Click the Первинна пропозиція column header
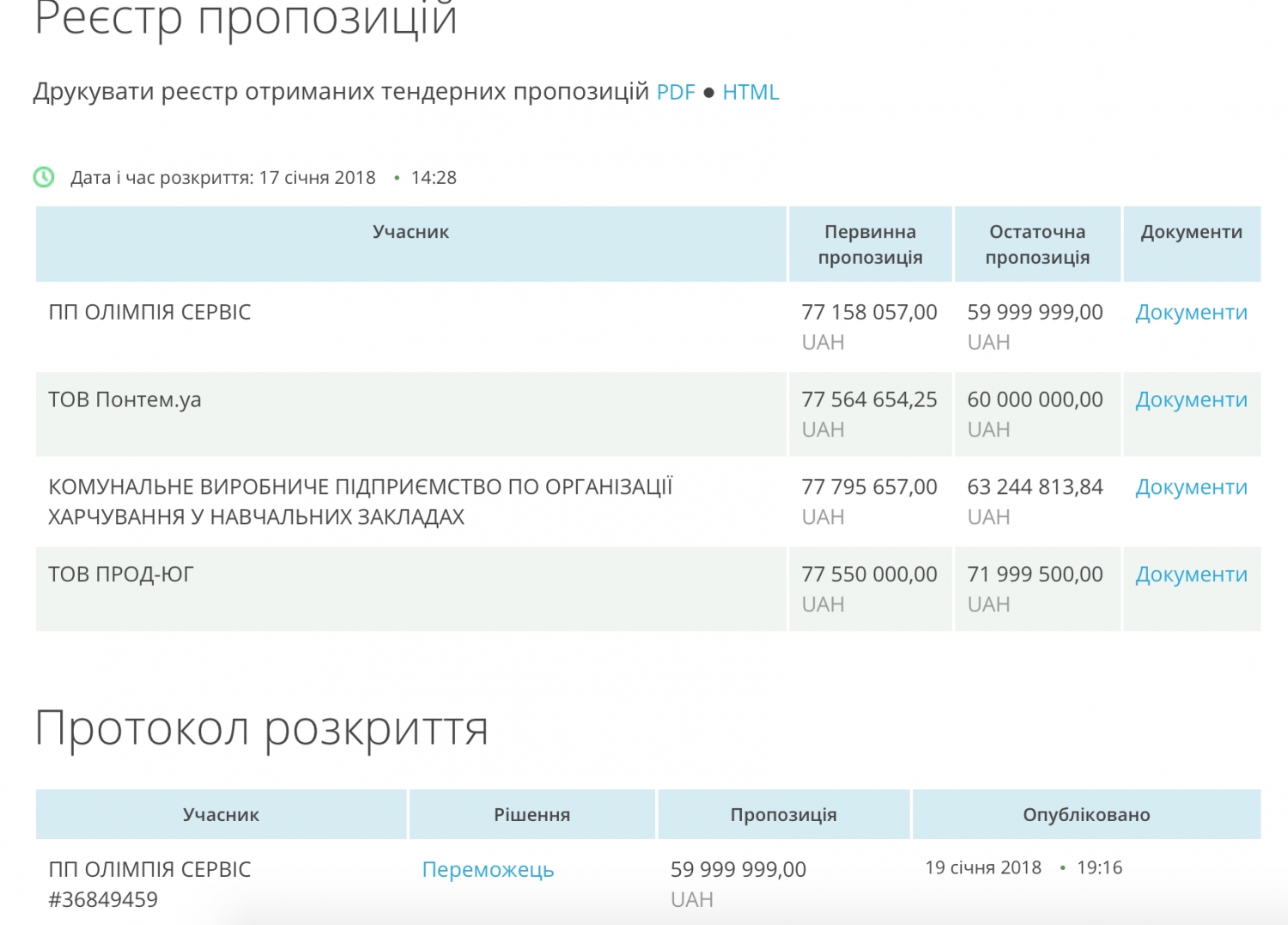 pyautogui.click(x=870, y=245)
